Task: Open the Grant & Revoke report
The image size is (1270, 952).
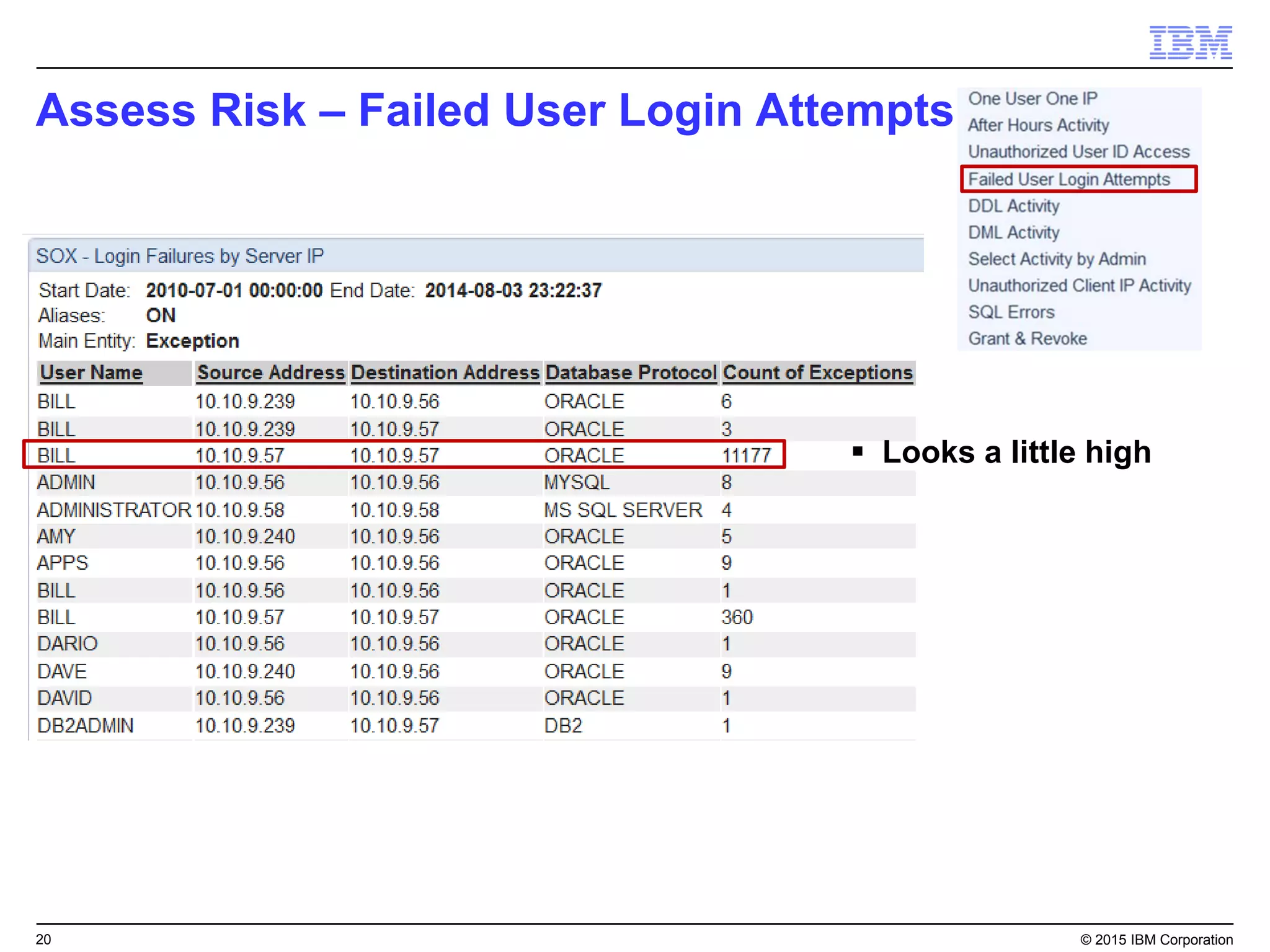Action: click(1028, 339)
